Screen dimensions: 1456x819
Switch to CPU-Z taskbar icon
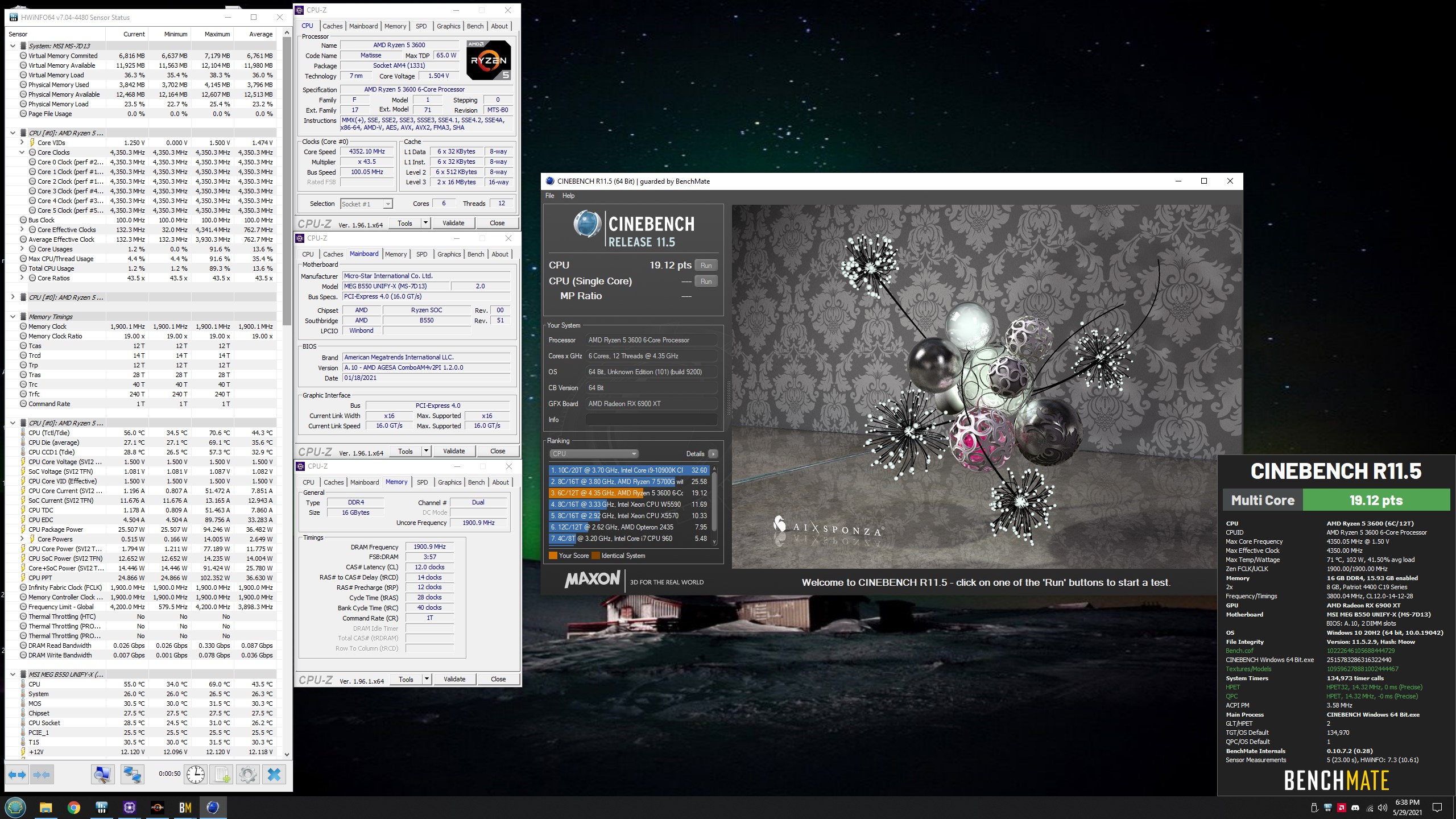click(x=130, y=808)
